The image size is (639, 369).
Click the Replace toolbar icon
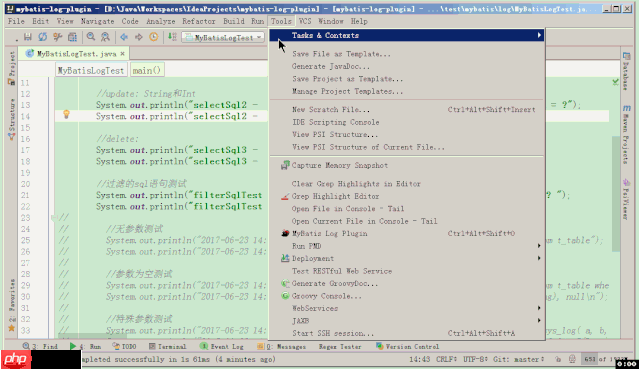tap(106, 37)
